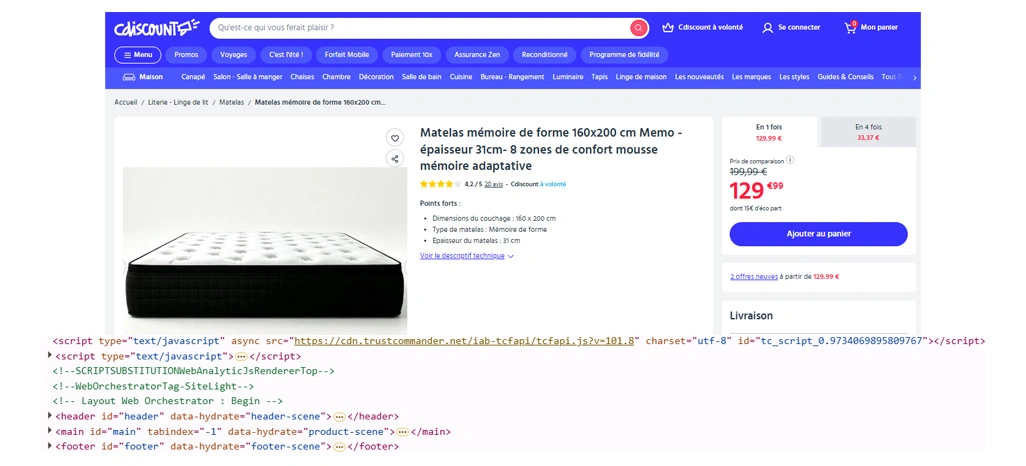Click the mattress product image
The width and height of the screenshot is (1026, 466).
point(264,252)
